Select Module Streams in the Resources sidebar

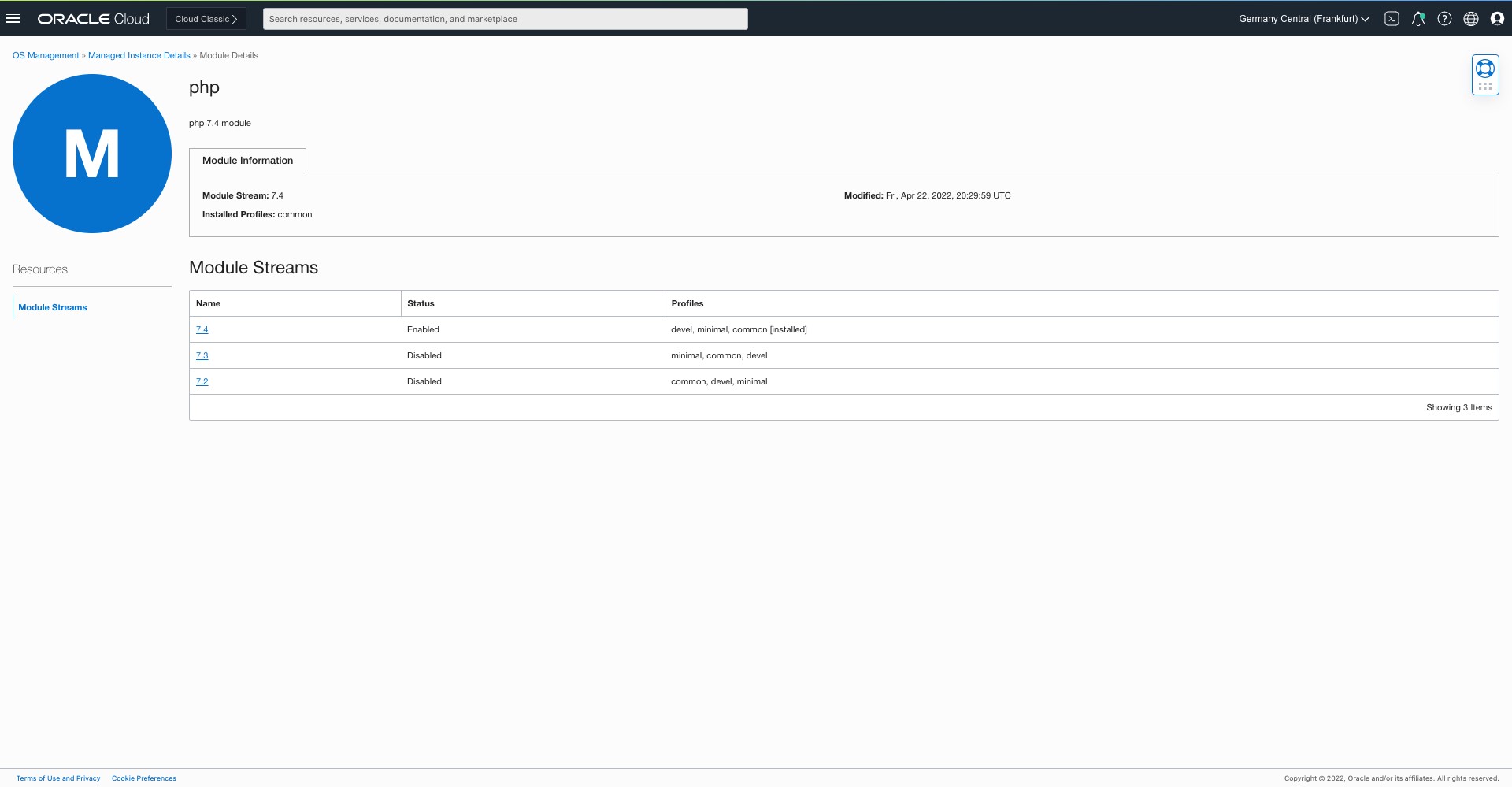(52, 307)
